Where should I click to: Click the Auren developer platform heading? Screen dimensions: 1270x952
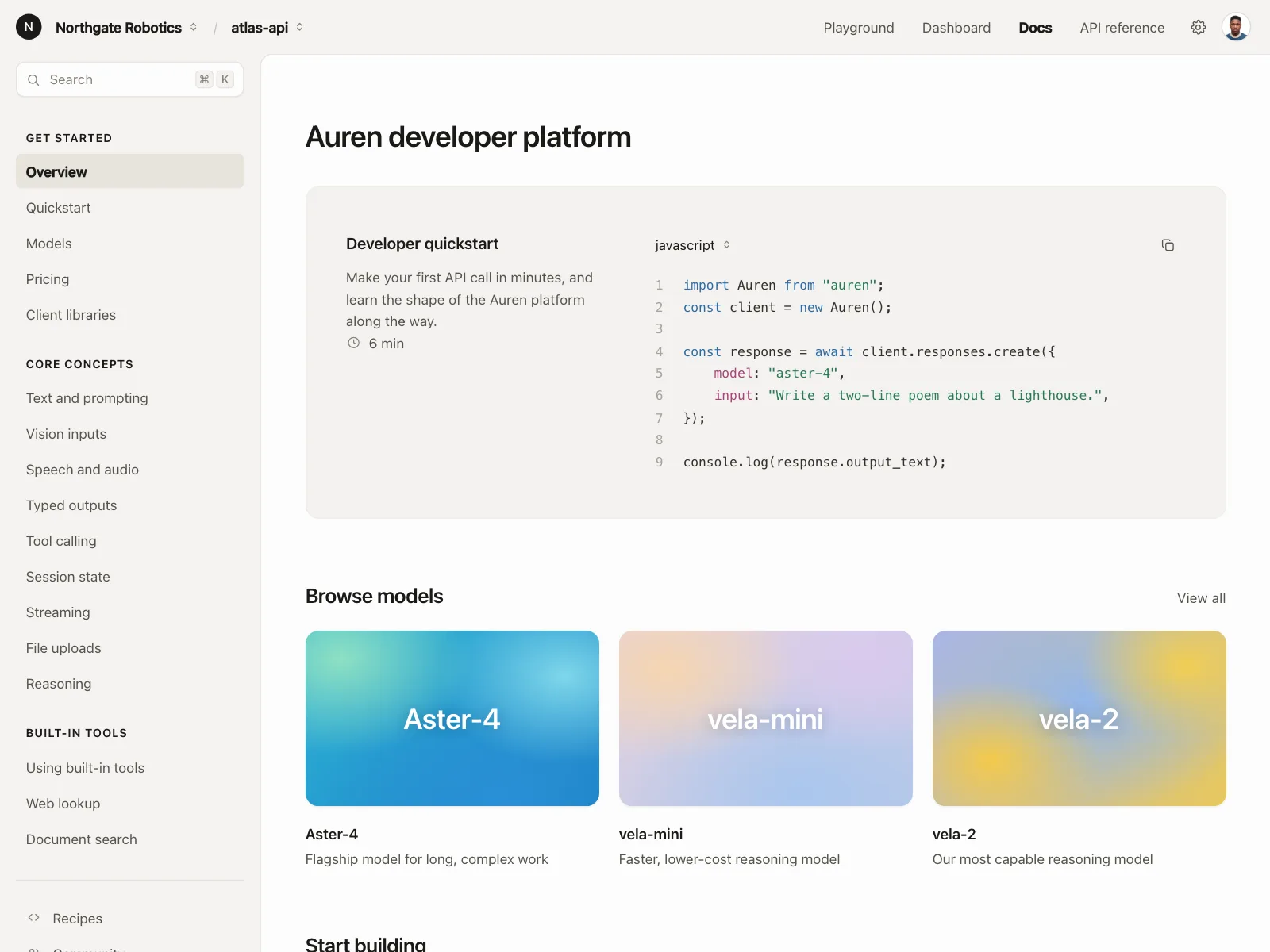468,137
